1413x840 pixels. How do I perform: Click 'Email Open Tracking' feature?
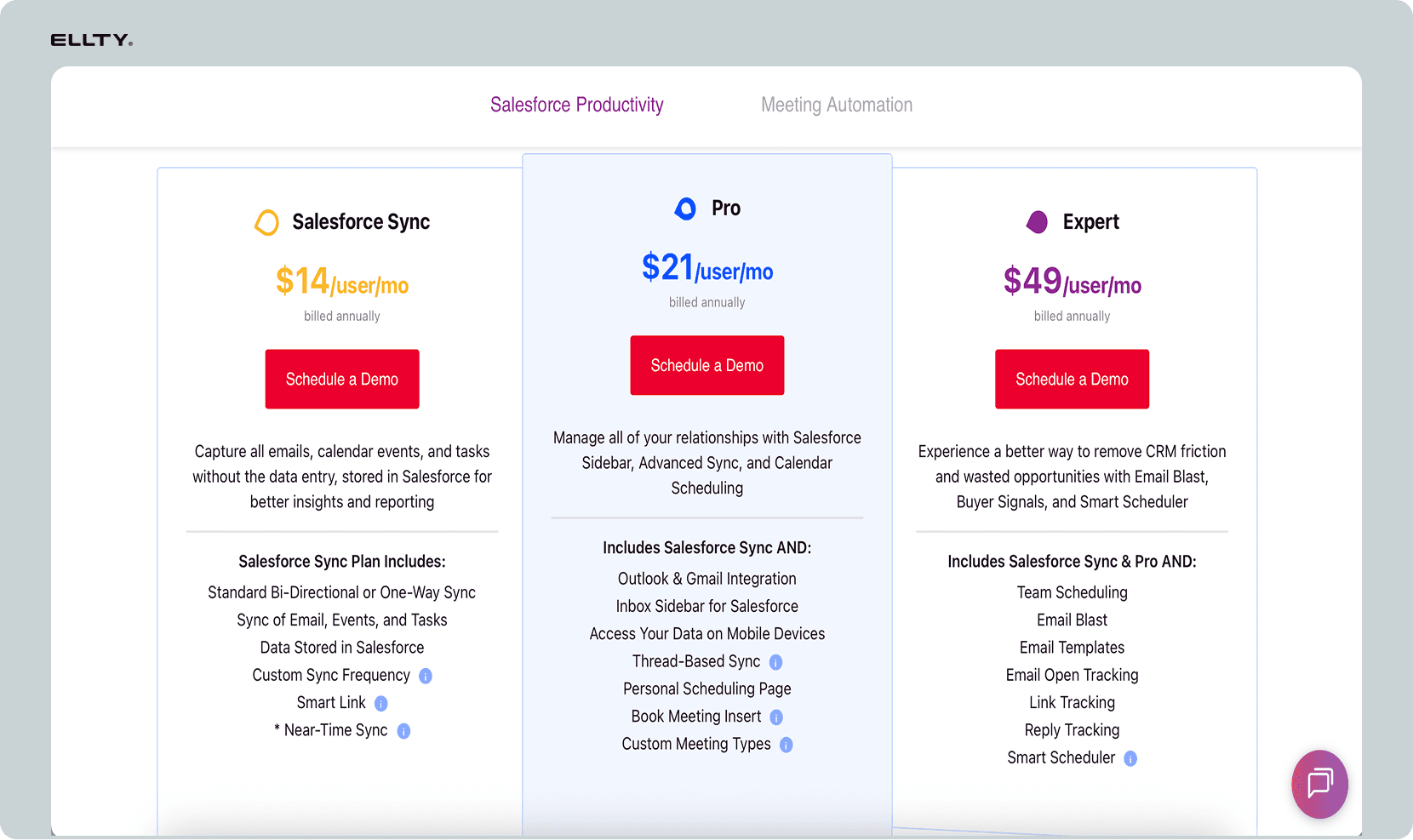pyautogui.click(x=1073, y=676)
